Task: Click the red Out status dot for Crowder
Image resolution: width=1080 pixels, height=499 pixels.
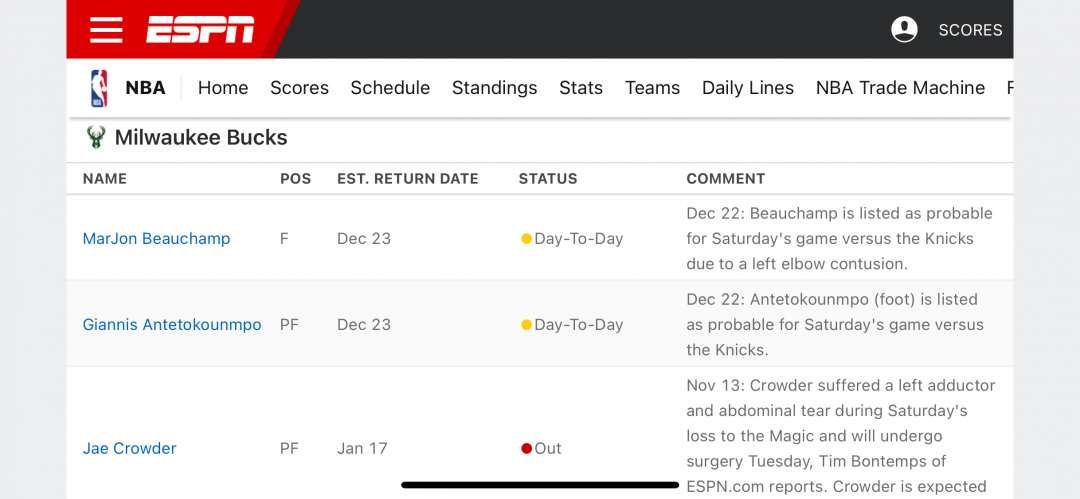Action: (526, 449)
